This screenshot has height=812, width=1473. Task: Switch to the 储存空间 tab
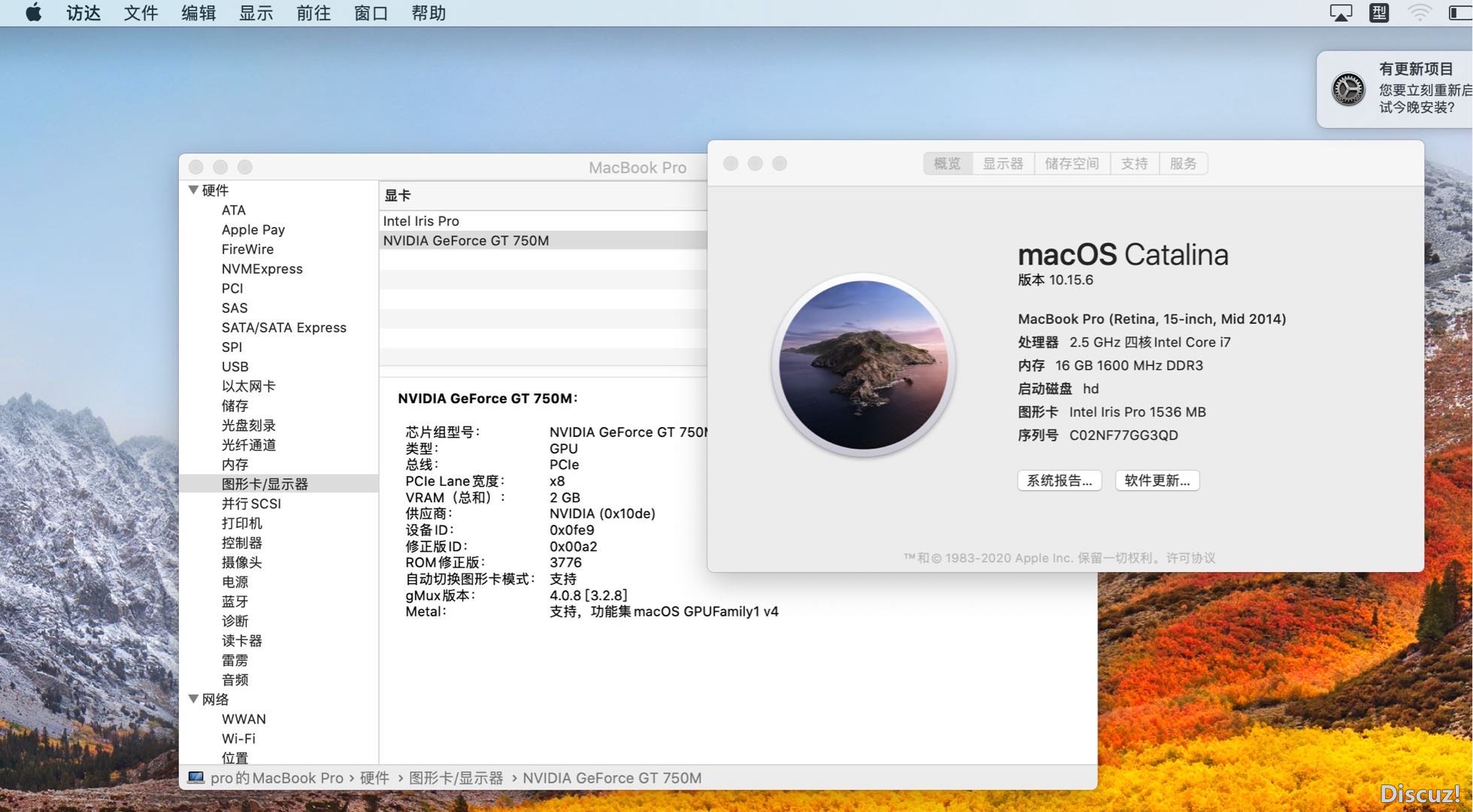pyautogui.click(x=1072, y=163)
